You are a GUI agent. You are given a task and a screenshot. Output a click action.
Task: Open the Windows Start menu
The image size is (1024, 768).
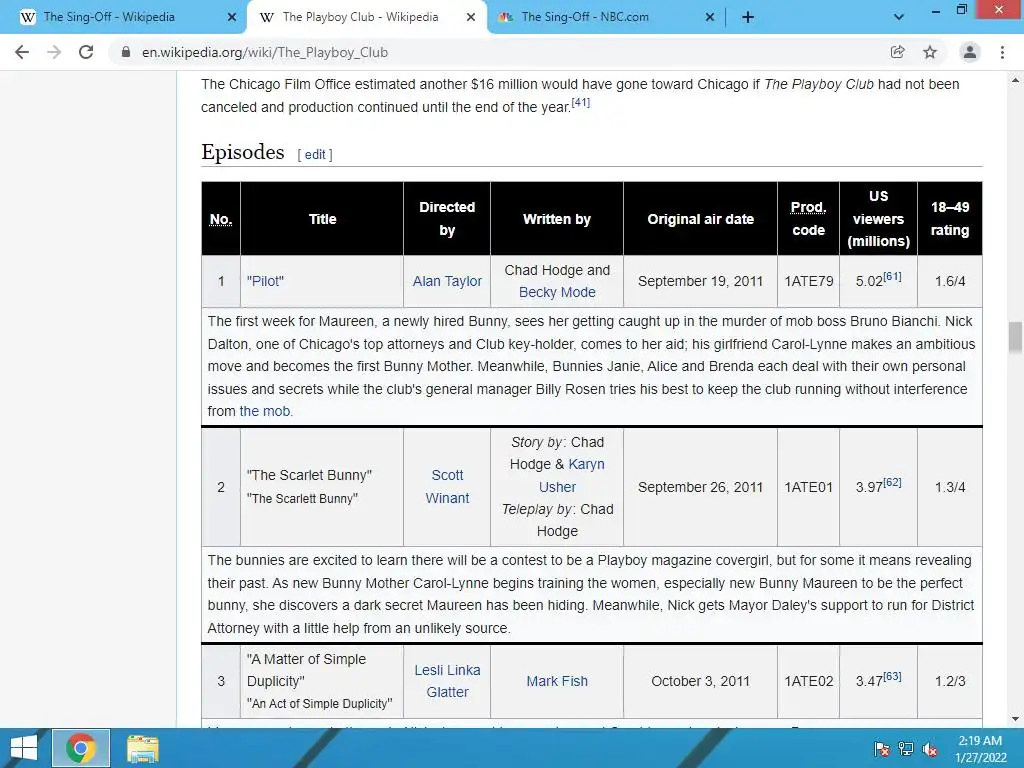coord(24,748)
